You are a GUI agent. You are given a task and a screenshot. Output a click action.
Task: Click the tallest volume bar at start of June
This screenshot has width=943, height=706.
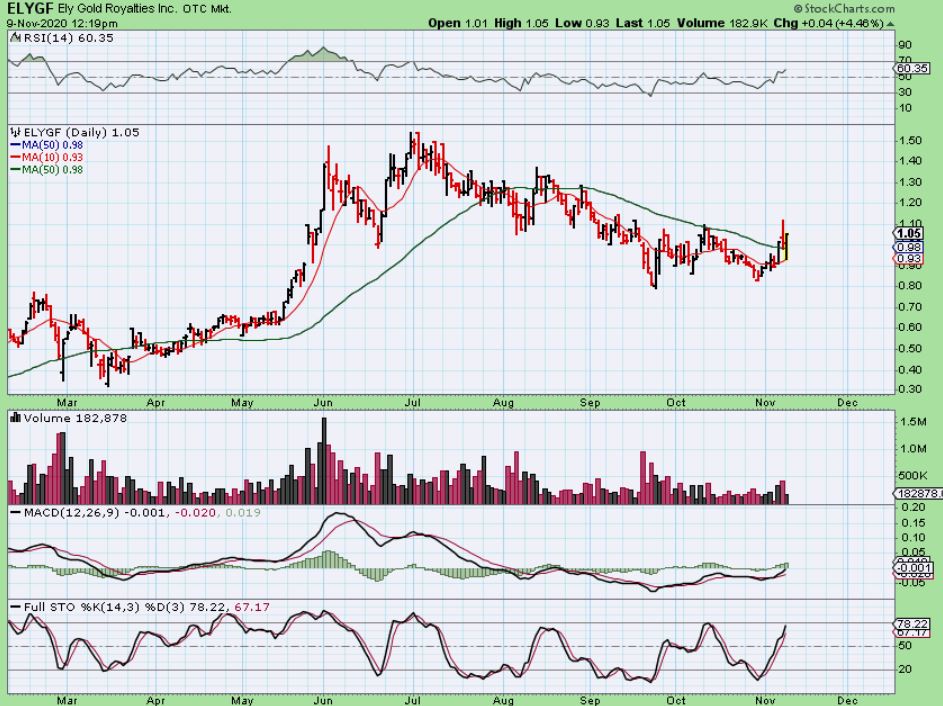click(x=325, y=461)
